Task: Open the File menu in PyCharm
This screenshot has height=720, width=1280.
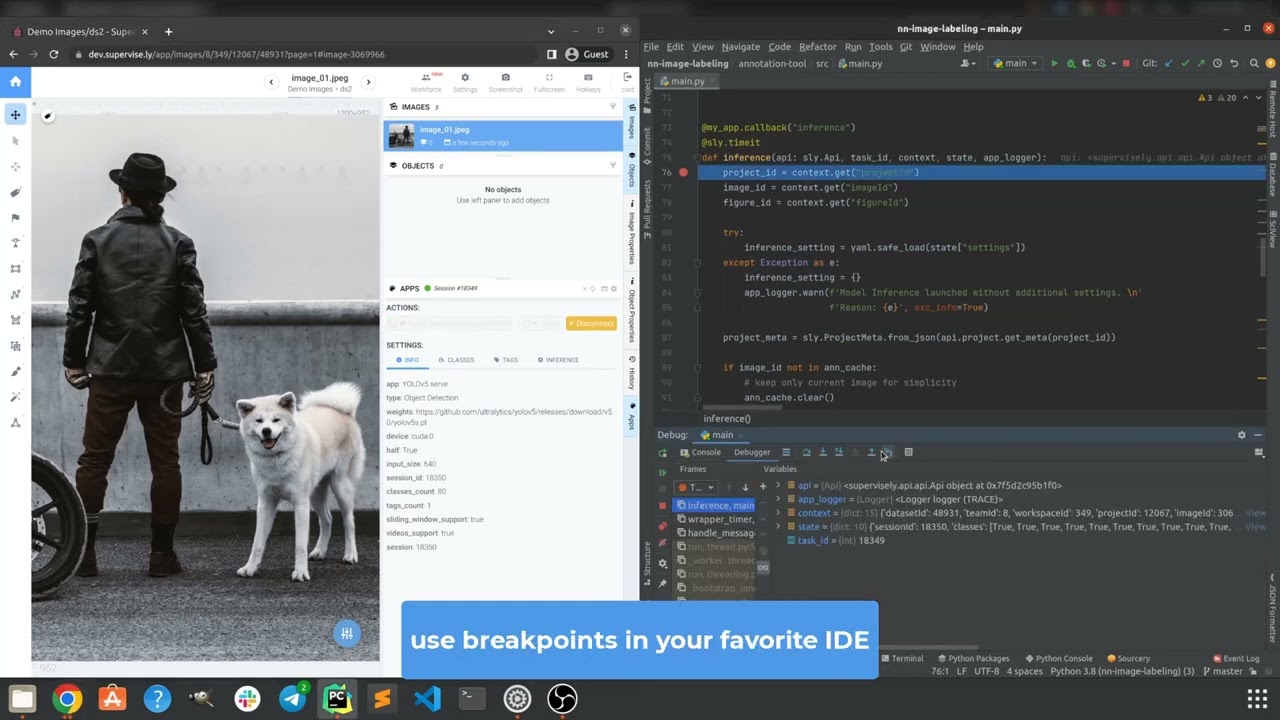Action: pyautogui.click(x=651, y=47)
